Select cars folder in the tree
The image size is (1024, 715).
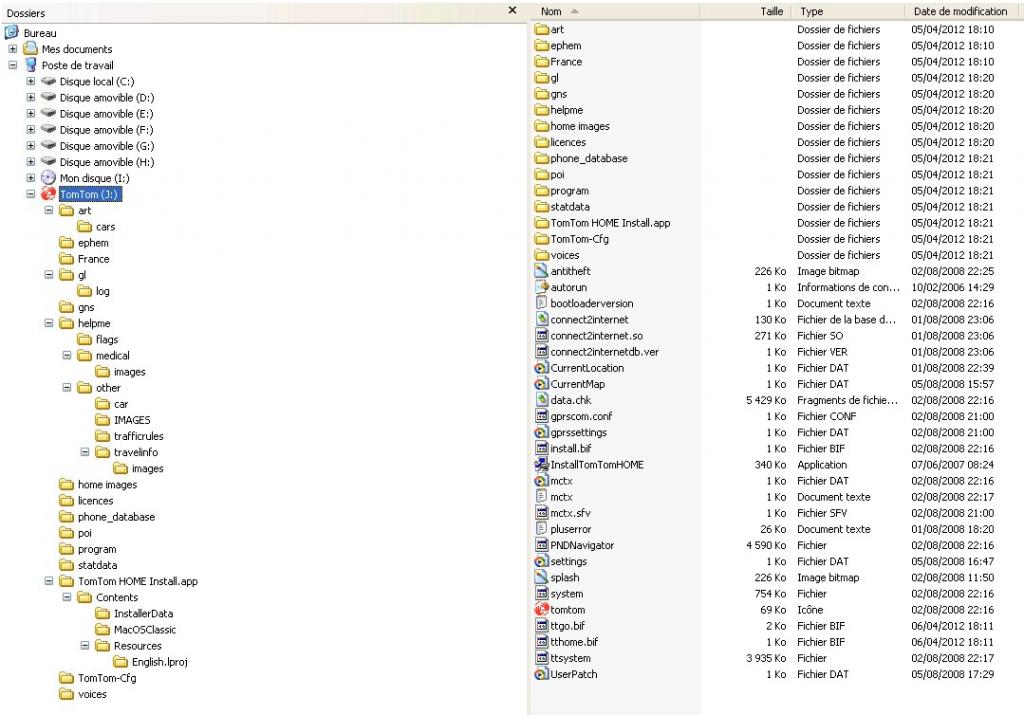point(105,227)
